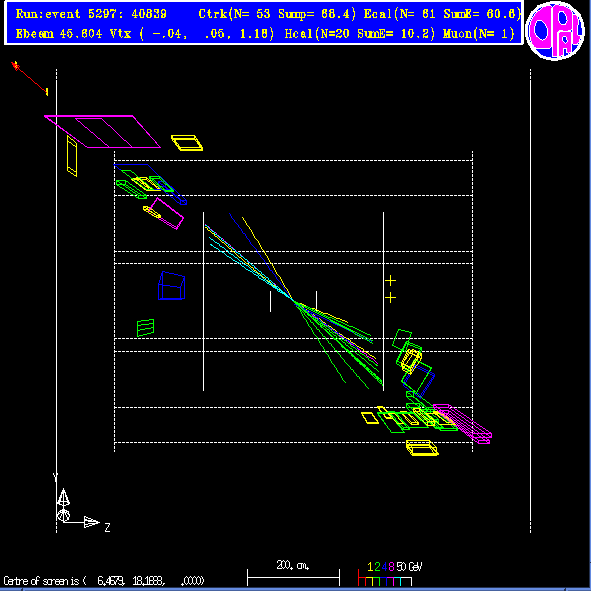Select the large magenta parallelogram muon chamber

(103, 131)
